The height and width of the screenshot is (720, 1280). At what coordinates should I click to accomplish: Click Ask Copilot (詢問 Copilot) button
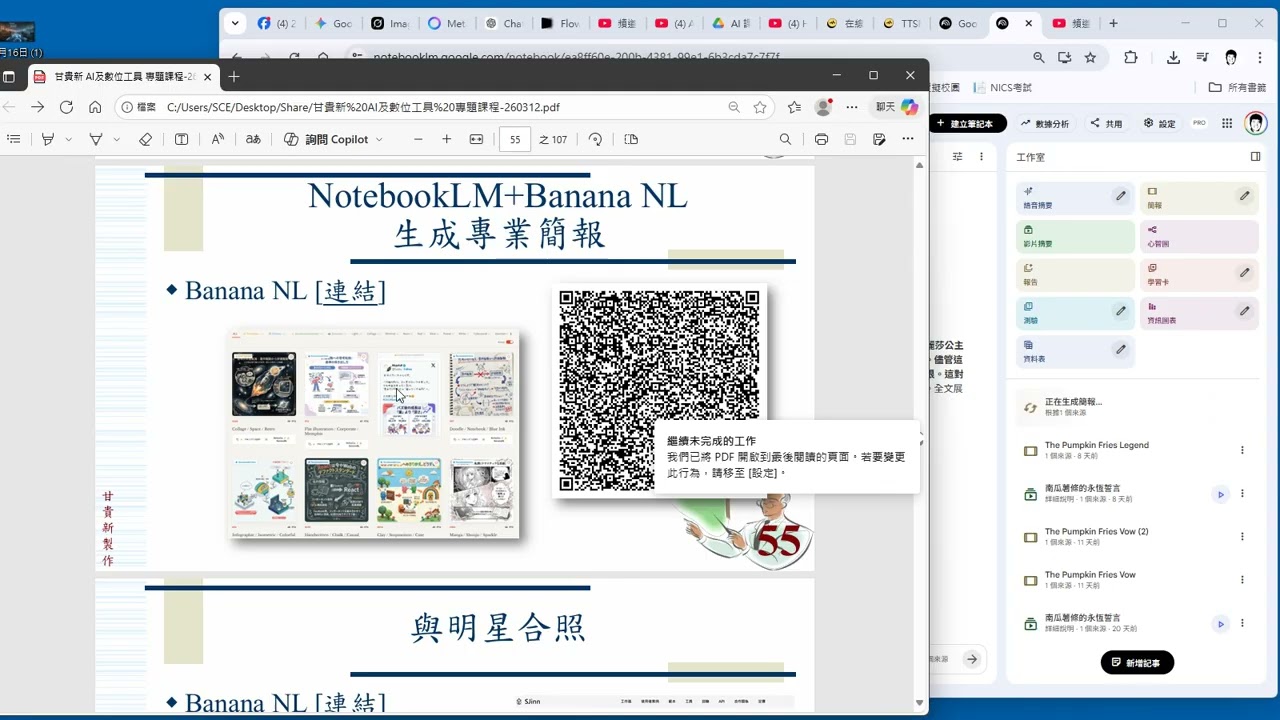point(326,139)
